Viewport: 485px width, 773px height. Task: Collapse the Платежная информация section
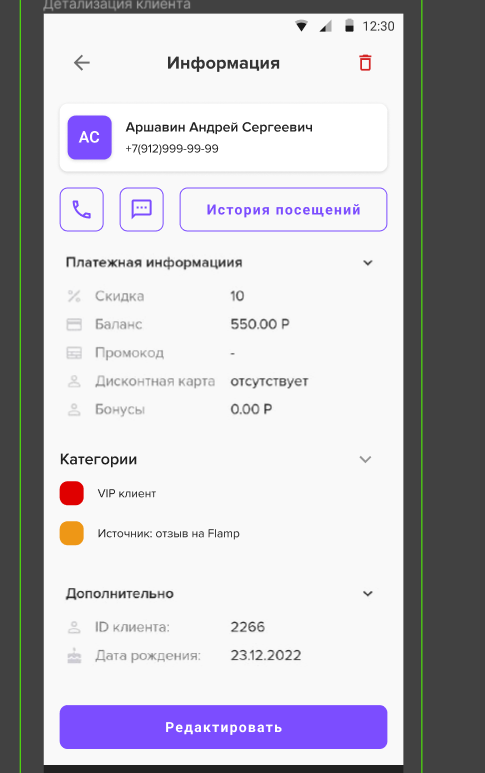tap(368, 263)
